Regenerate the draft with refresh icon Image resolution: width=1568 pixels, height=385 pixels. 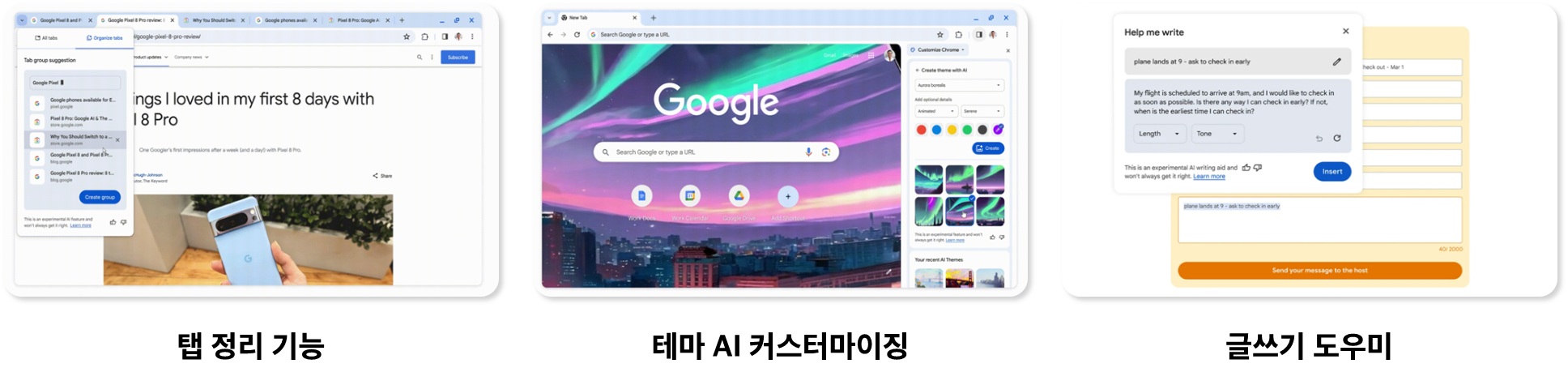point(1337,138)
